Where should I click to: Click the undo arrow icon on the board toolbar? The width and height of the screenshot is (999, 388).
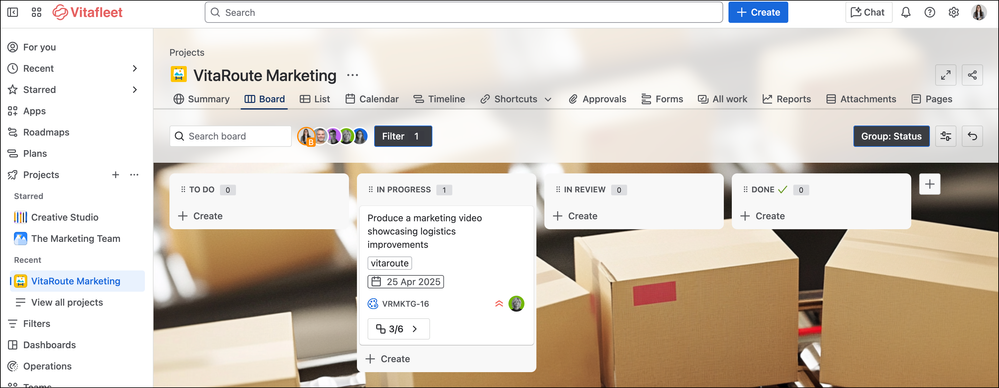pos(972,136)
